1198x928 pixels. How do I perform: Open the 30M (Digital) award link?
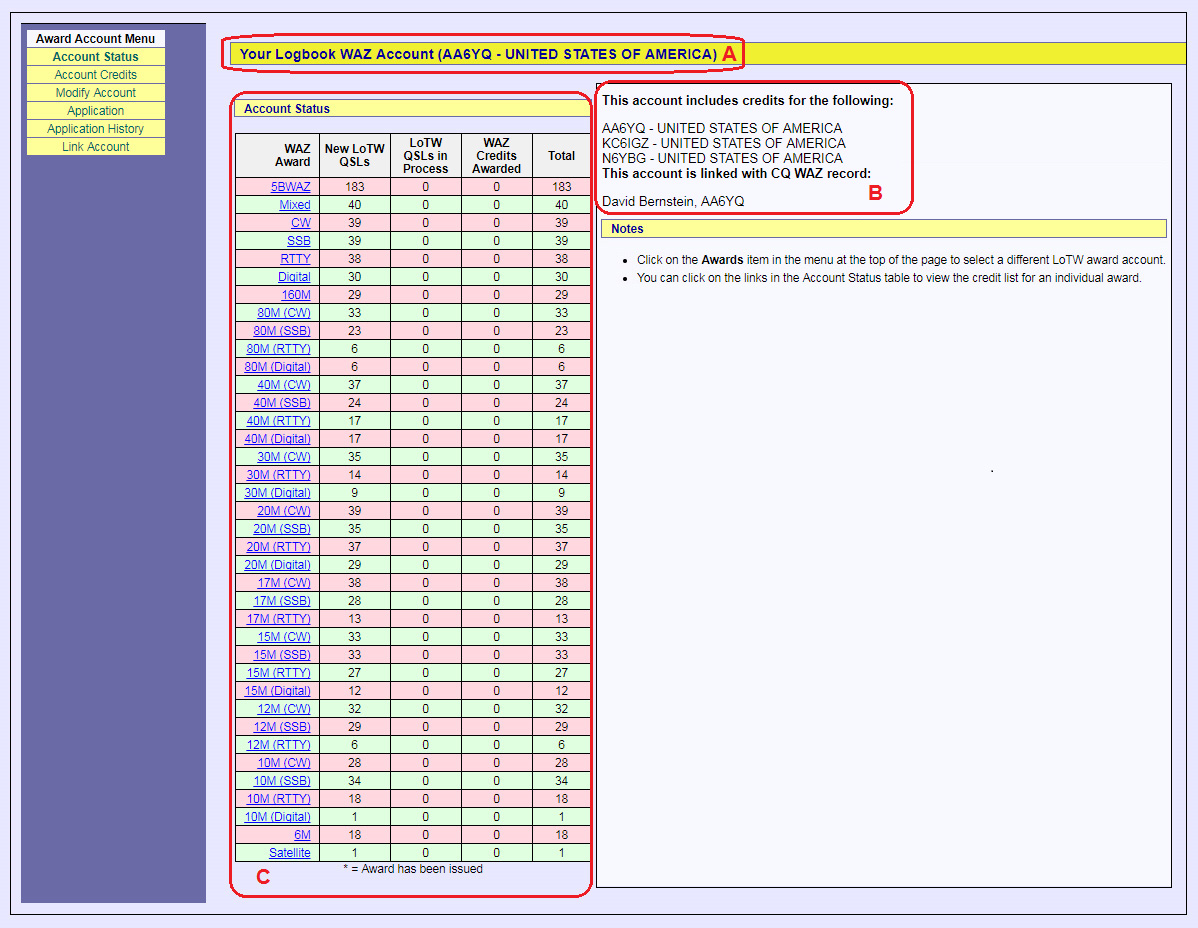(277, 493)
